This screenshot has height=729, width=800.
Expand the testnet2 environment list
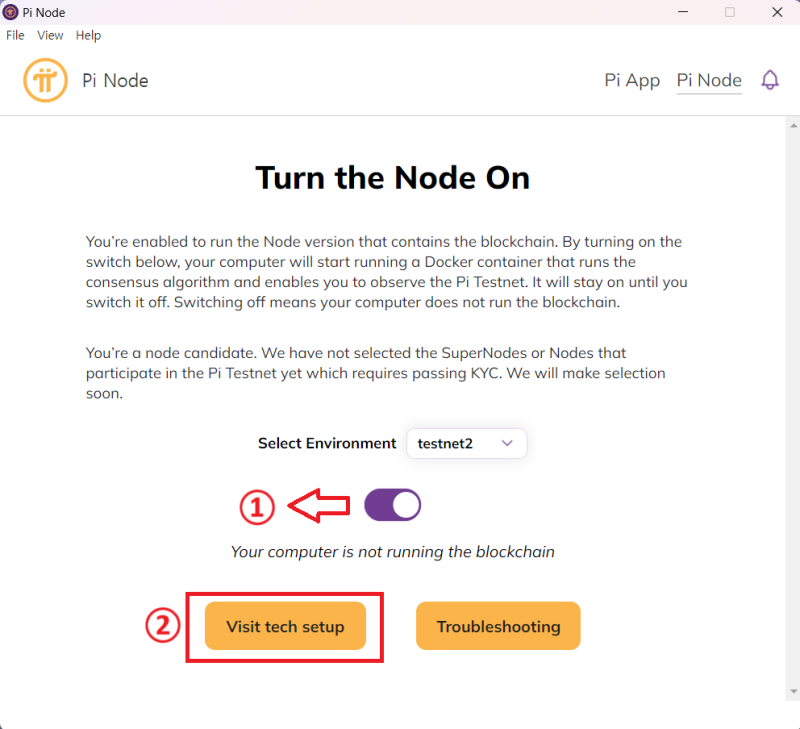pos(466,443)
